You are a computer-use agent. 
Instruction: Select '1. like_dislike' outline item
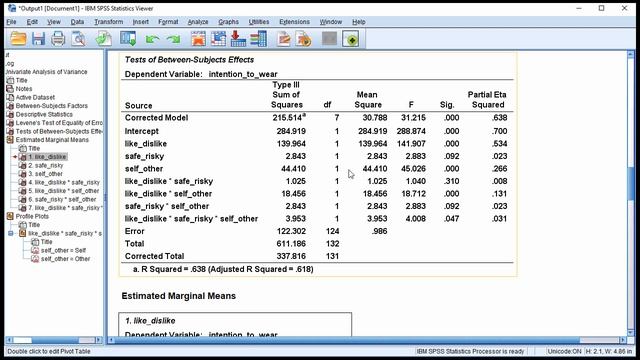coord(47,157)
